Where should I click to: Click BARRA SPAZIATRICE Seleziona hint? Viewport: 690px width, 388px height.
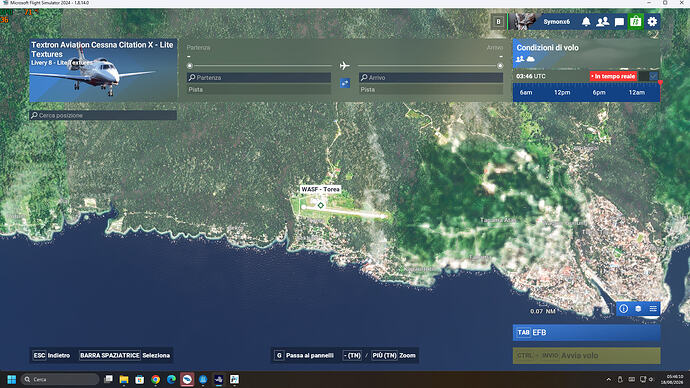coord(125,355)
